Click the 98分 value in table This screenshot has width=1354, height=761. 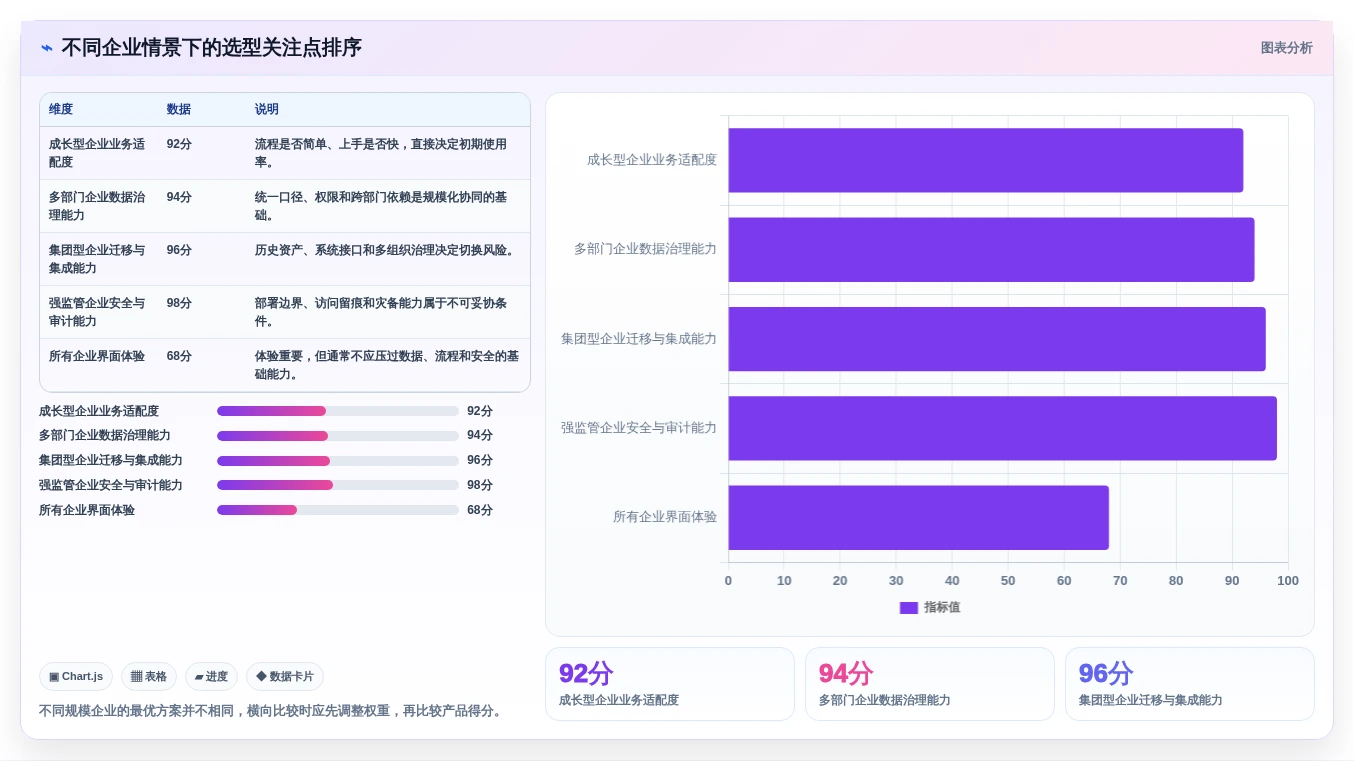(179, 303)
